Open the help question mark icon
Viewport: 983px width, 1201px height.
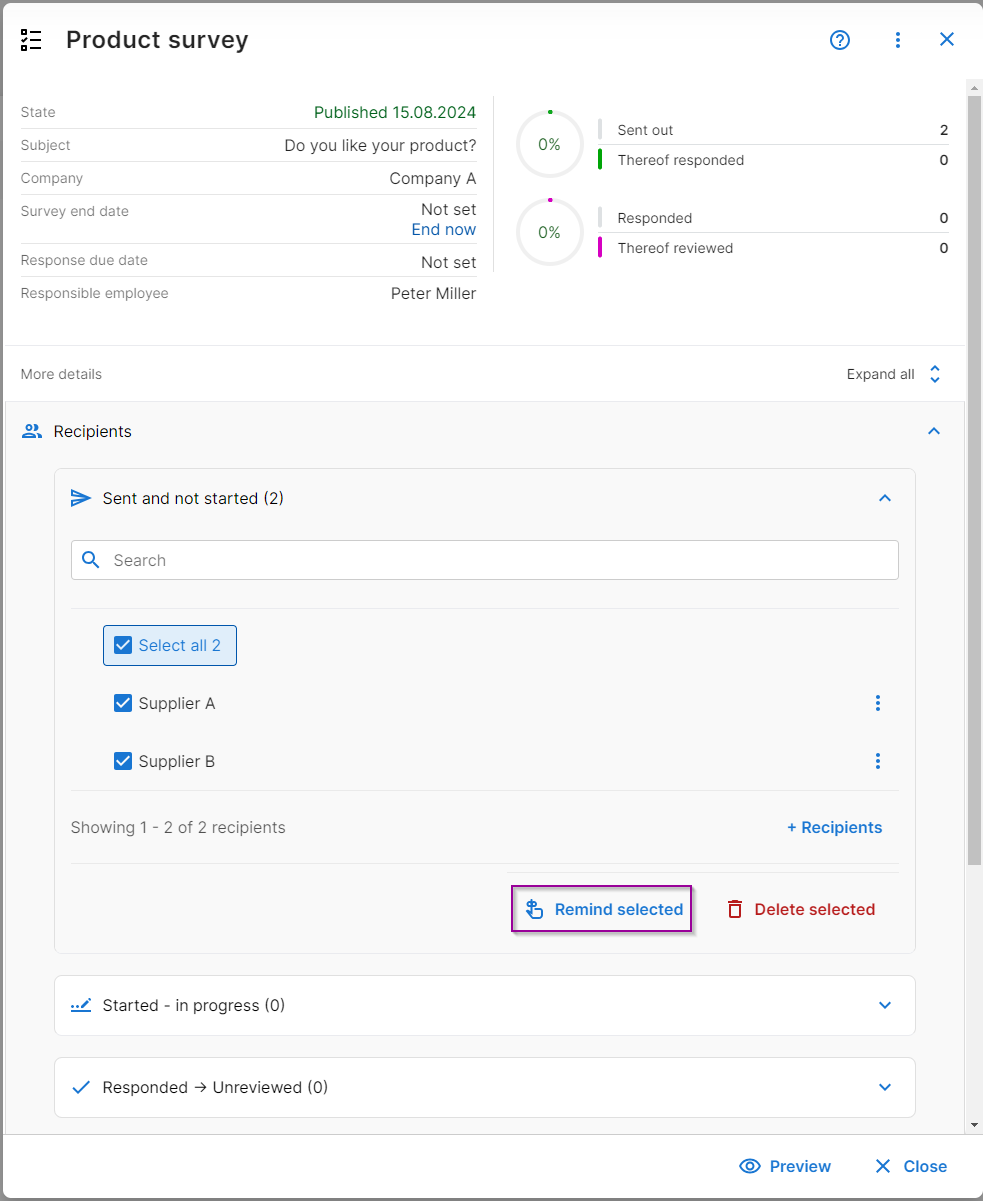[840, 40]
